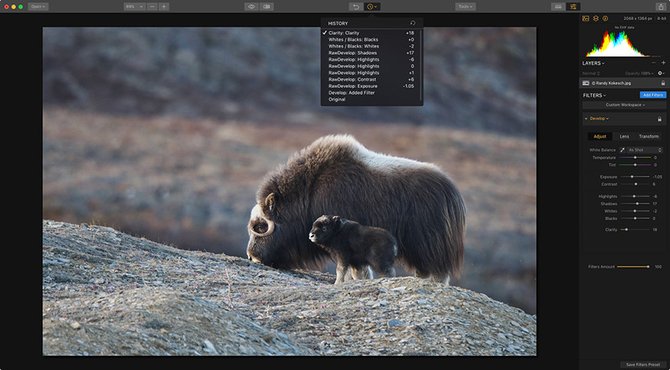Select Whites / Blacks: Blacks history entry
This screenshot has width=670, height=370.
point(372,40)
